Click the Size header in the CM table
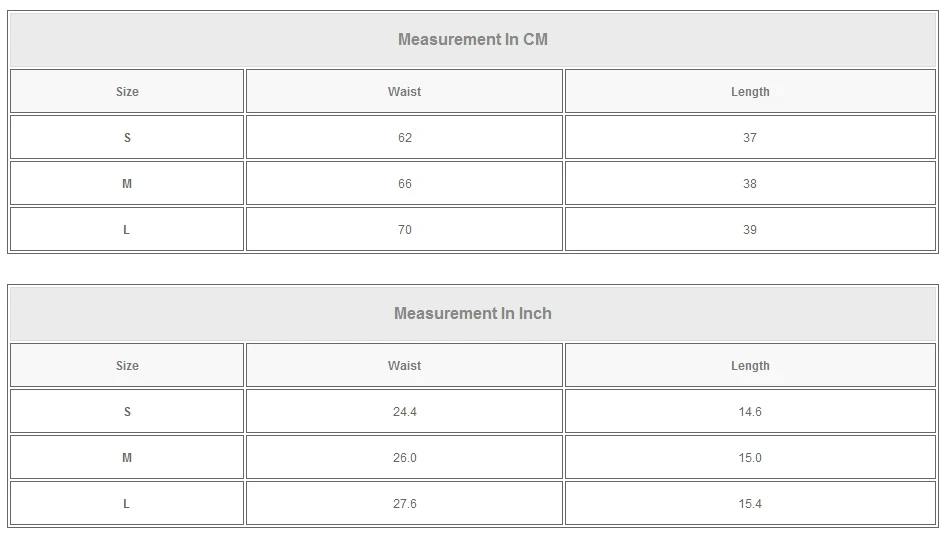 pyautogui.click(x=127, y=92)
